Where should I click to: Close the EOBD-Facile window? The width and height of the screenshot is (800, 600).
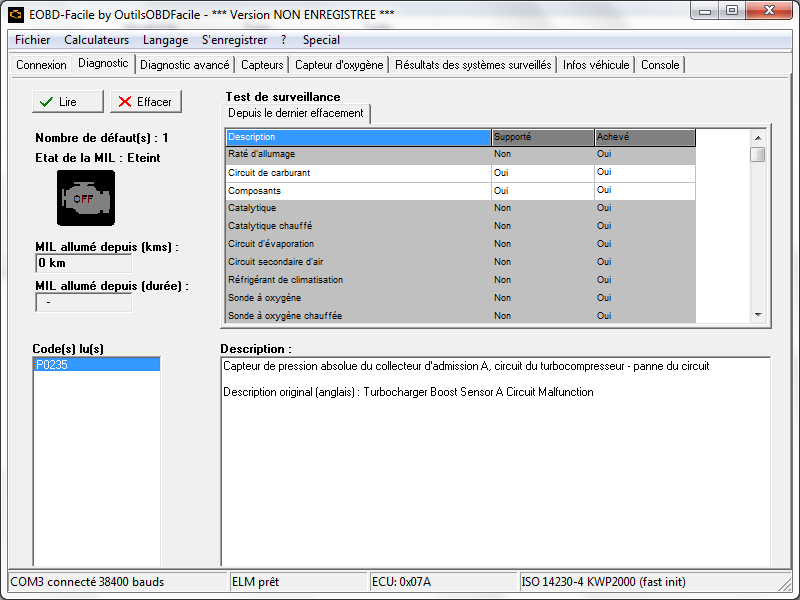(769, 11)
